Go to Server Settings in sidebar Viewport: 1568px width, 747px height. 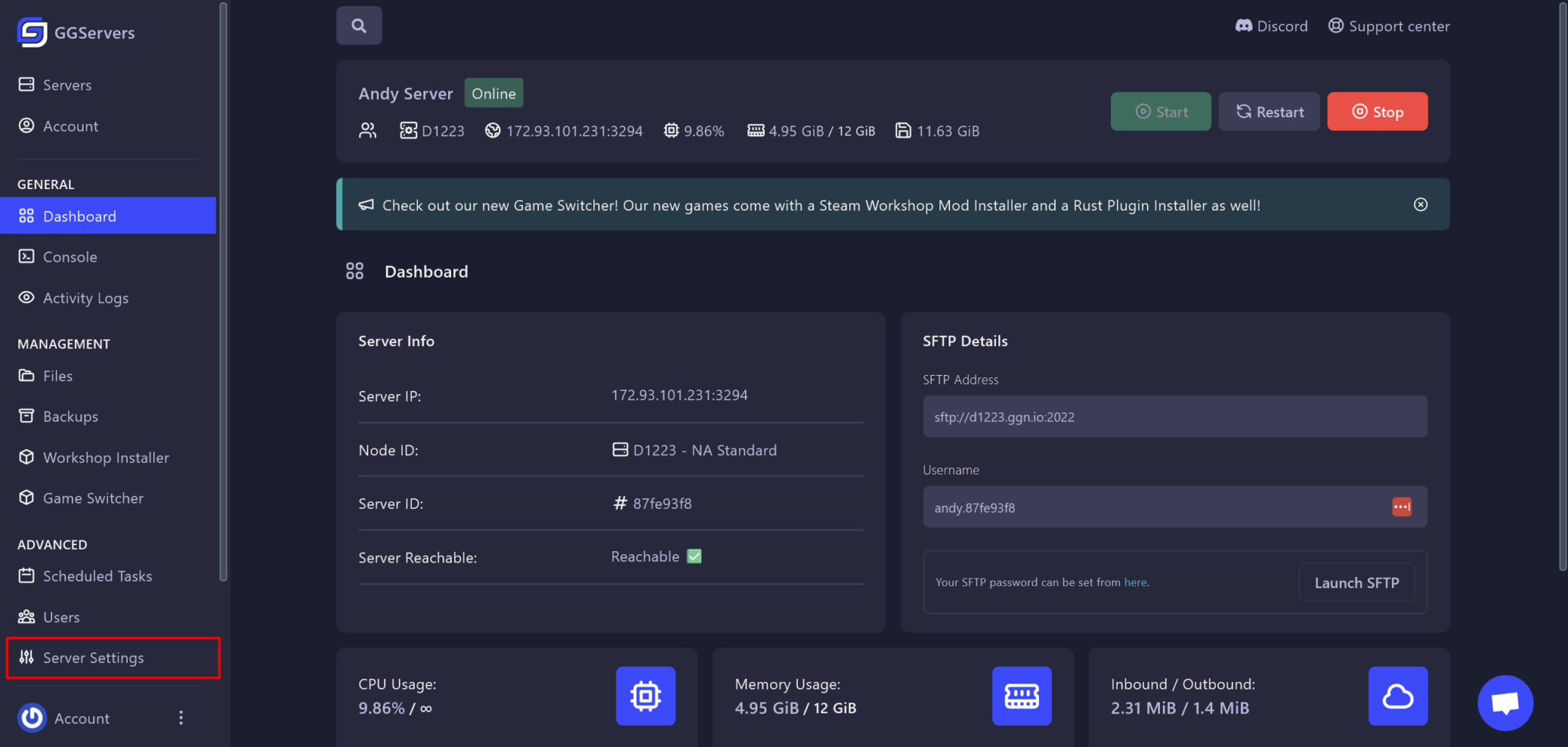[93, 658]
